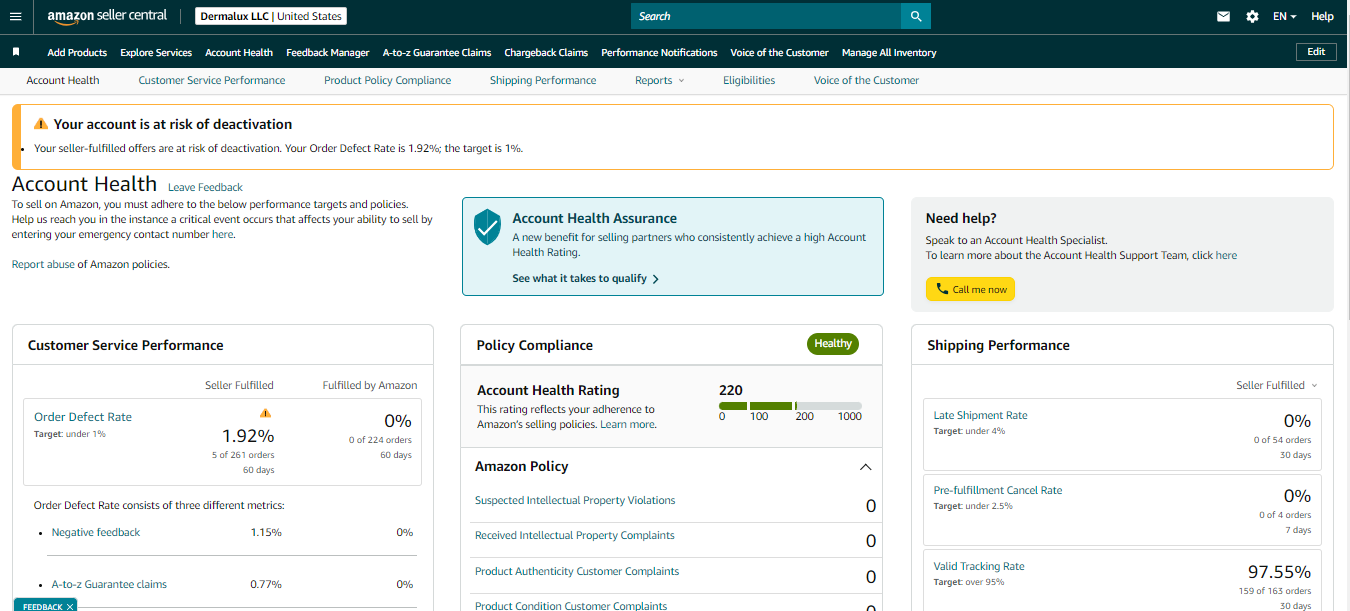
Task: Open Manage All Inventory
Action: (889, 52)
